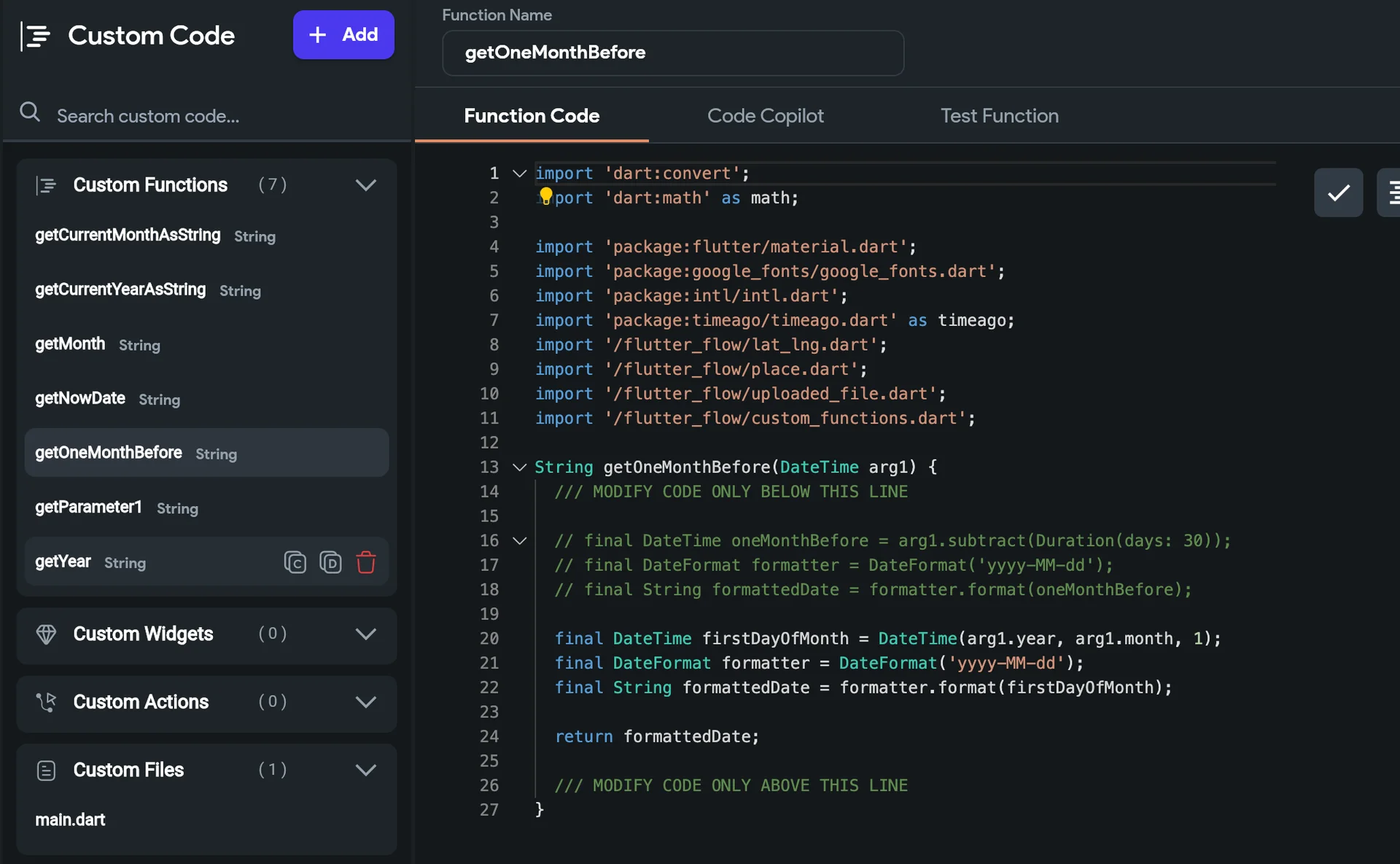Expand the Custom Widgets section
1400x864 pixels.
(366, 634)
